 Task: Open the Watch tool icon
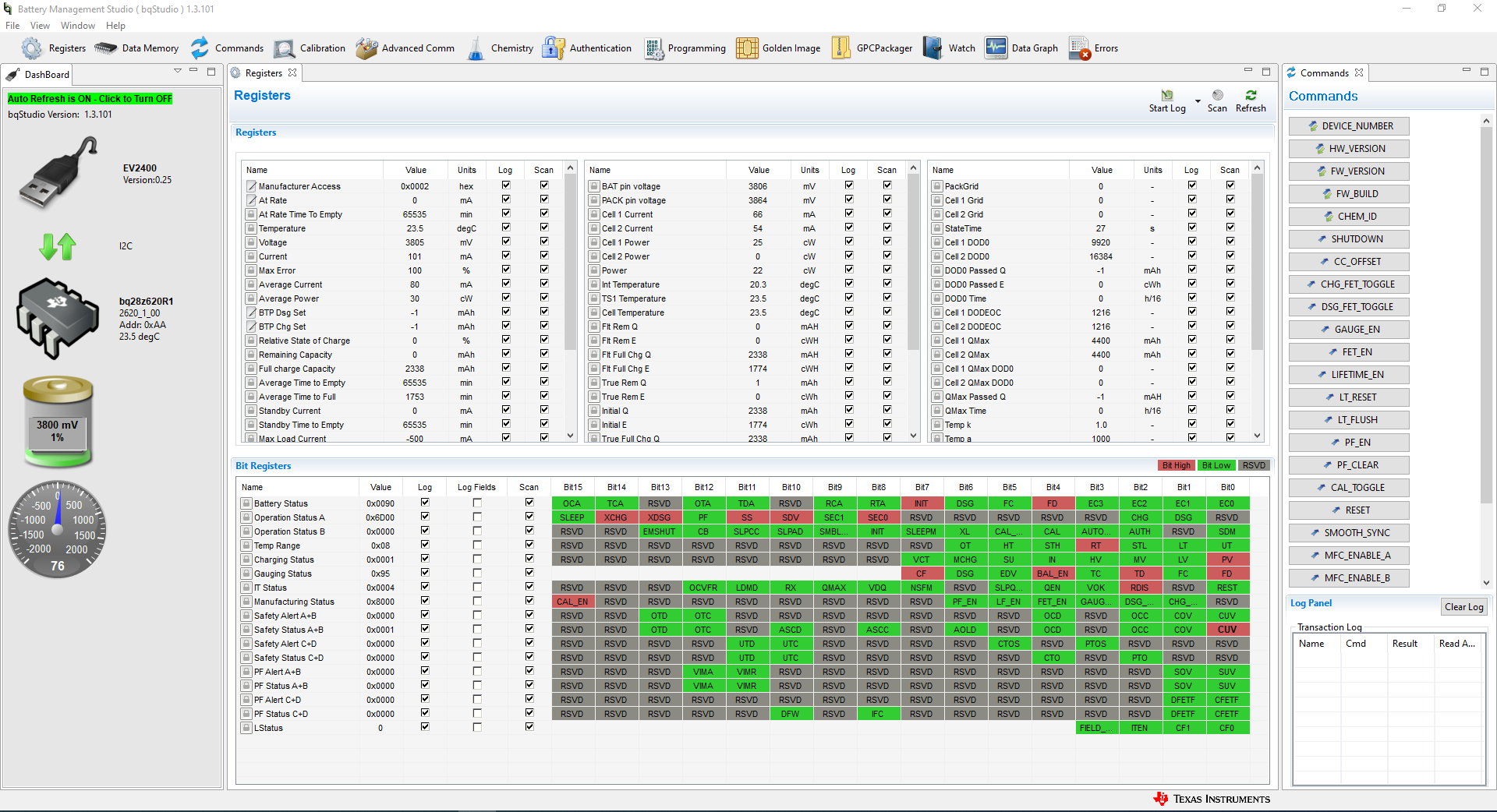pos(933,48)
